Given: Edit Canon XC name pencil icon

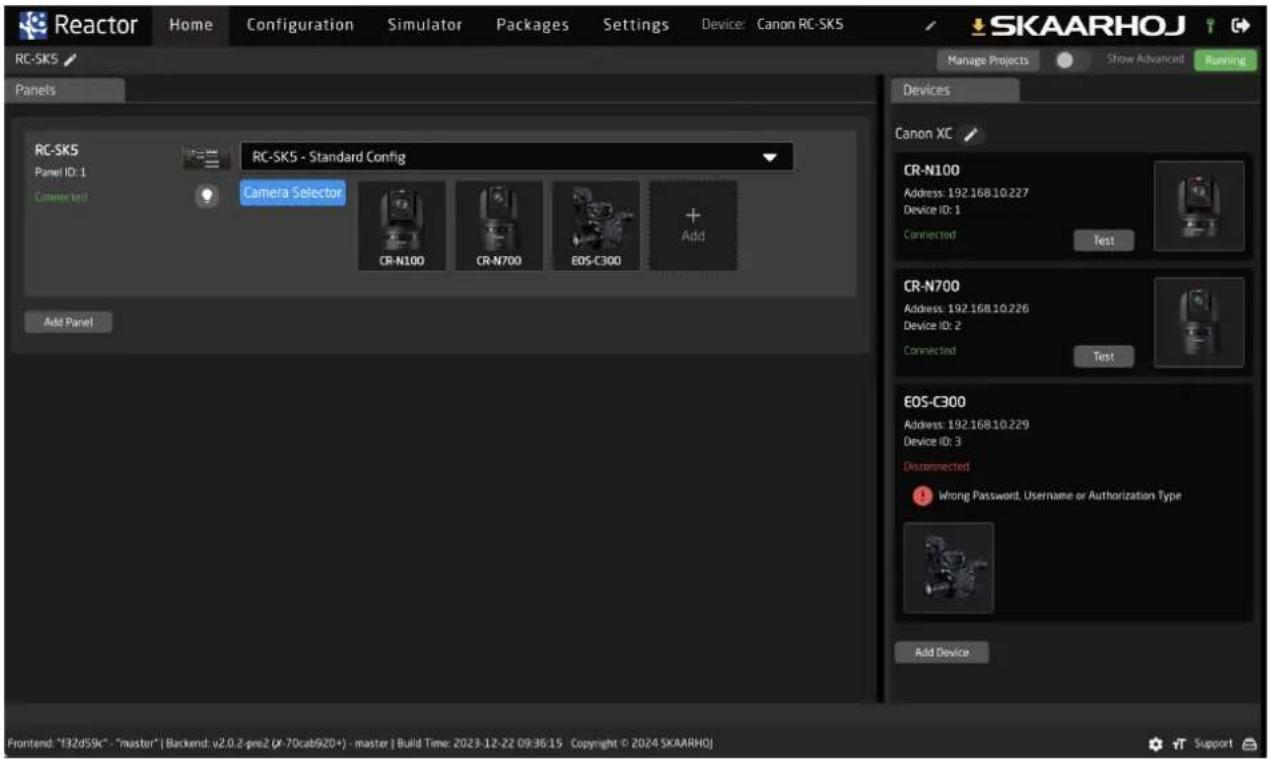Looking at the screenshot, I should click(971, 134).
